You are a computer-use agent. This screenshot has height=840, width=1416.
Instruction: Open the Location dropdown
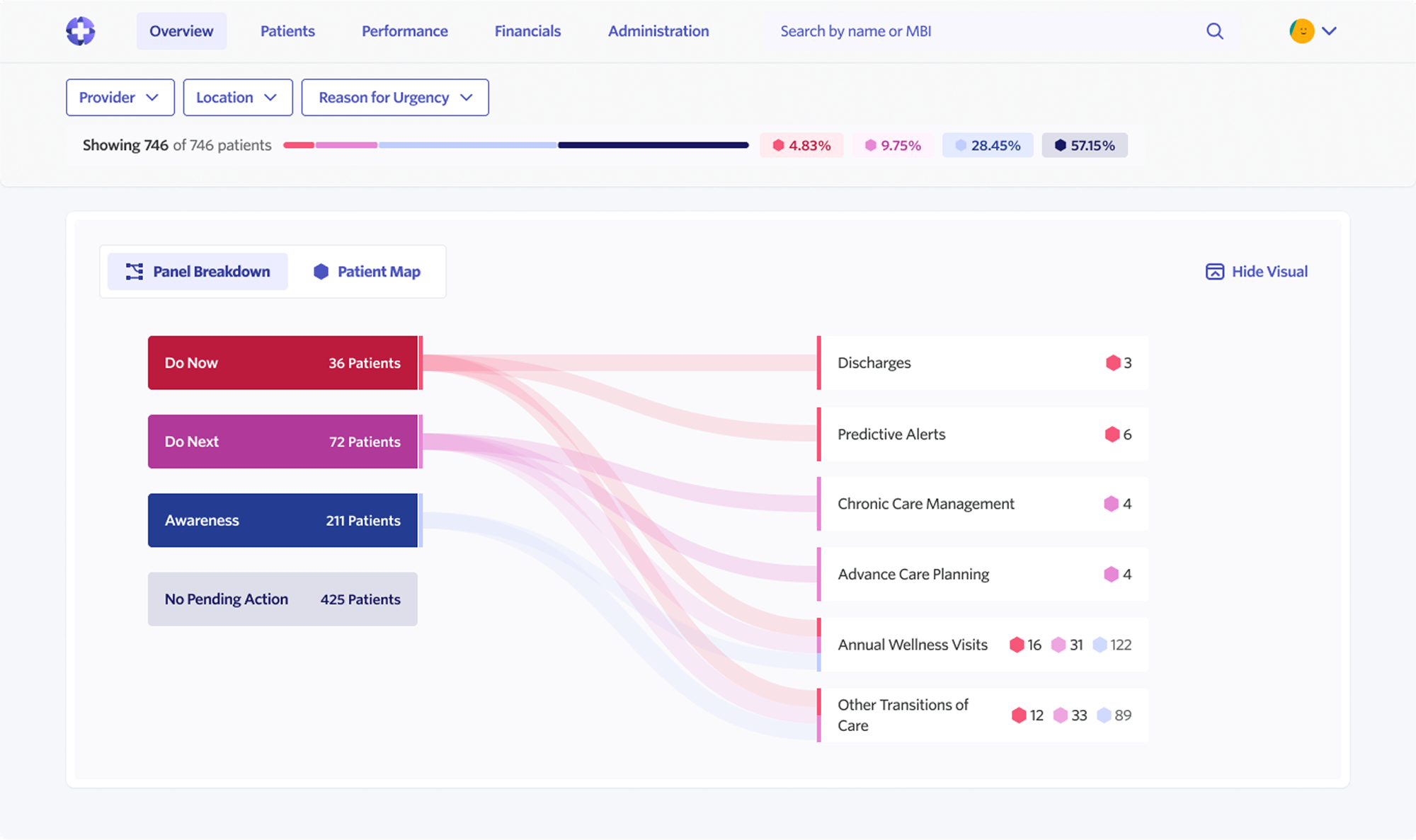[x=237, y=98]
